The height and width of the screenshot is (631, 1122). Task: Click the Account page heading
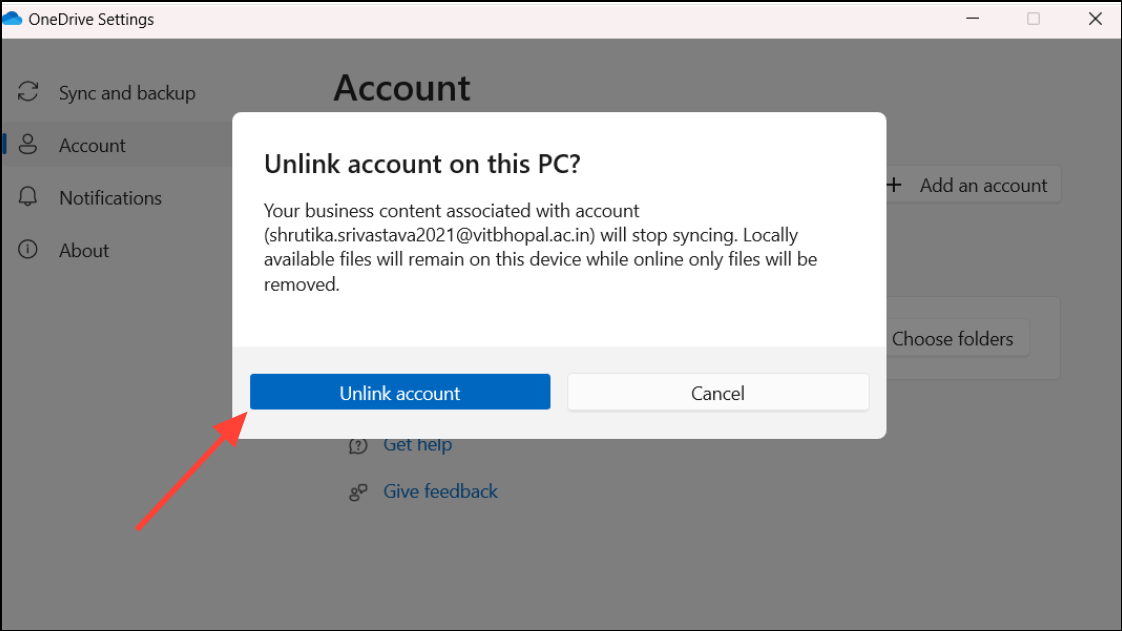coord(402,89)
